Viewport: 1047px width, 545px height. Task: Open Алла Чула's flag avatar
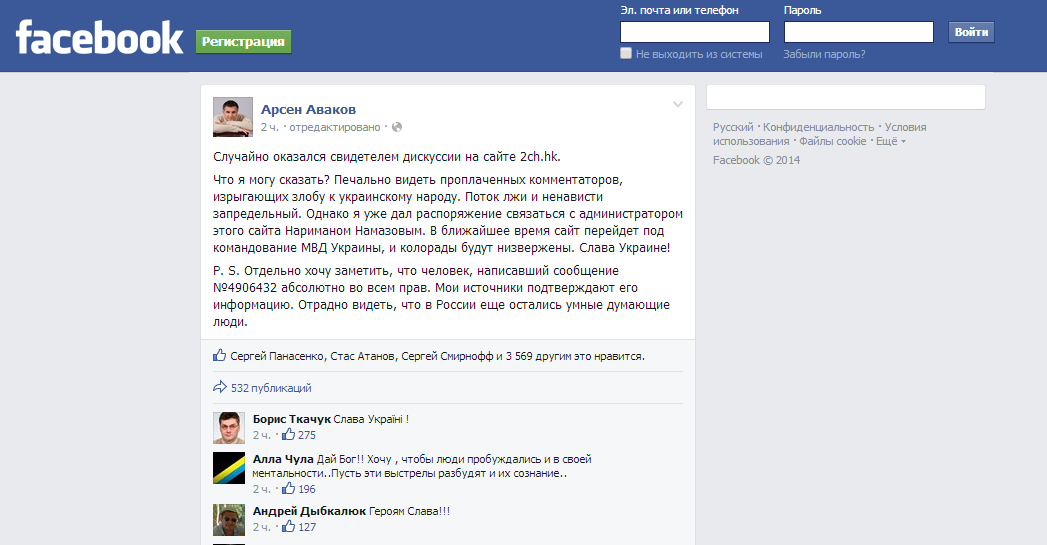pyautogui.click(x=229, y=468)
